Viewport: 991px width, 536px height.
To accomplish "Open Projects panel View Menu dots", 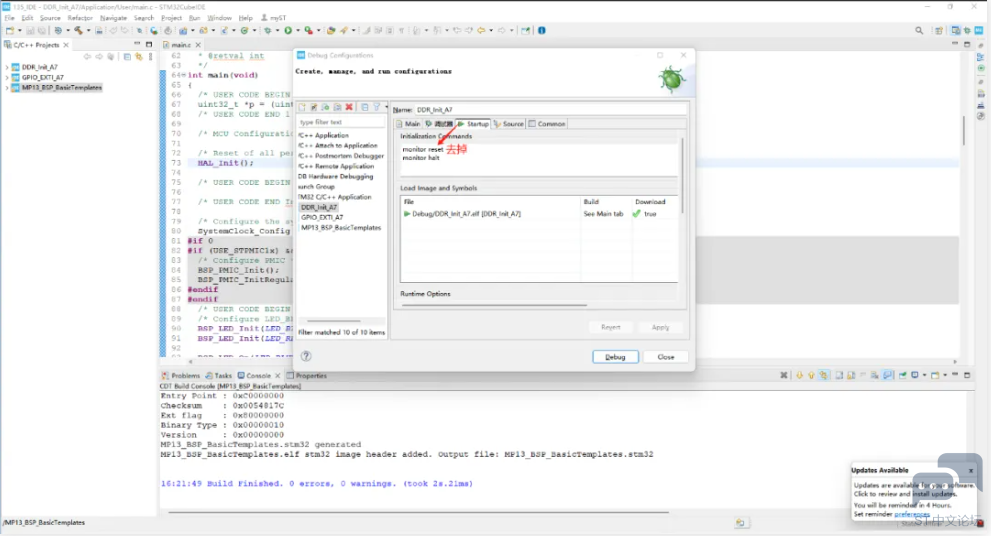I will (x=150, y=57).
